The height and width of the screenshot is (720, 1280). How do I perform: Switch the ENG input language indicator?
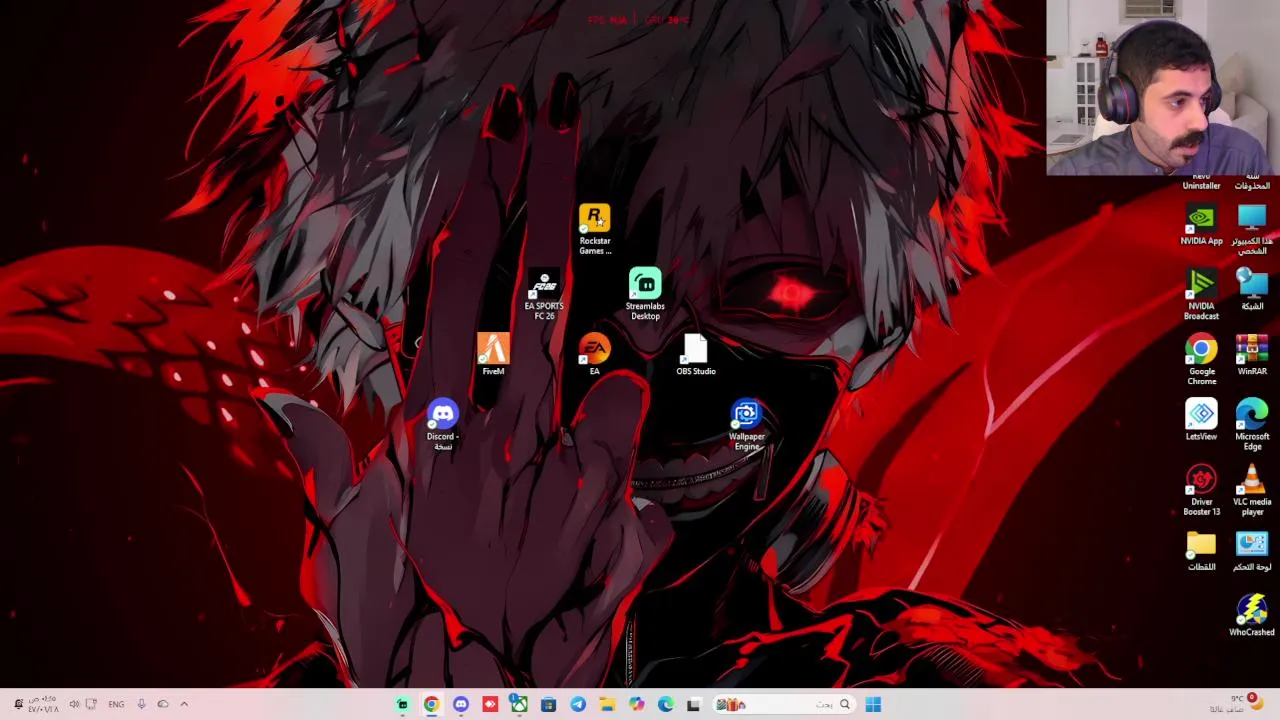116,704
